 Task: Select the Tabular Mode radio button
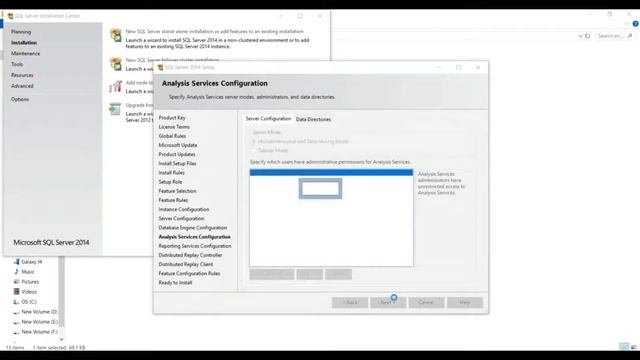click(x=254, y=150)
